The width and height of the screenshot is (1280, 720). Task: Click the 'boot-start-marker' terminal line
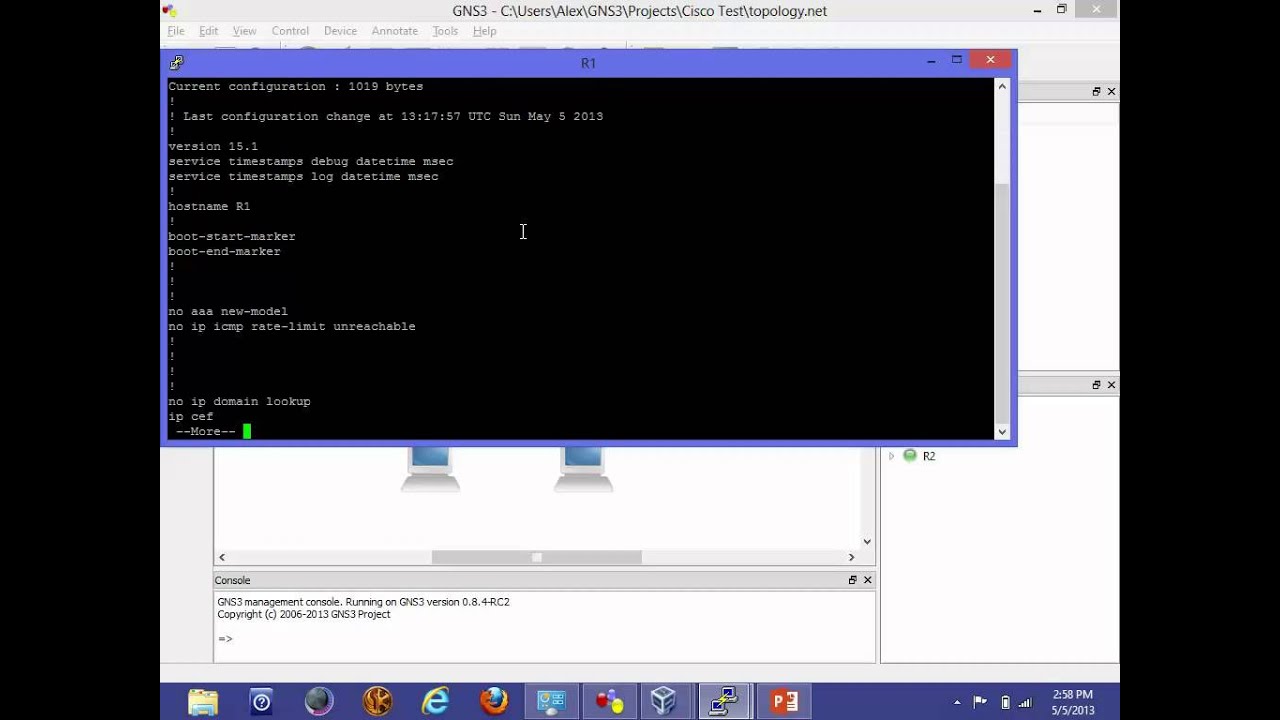click(232, 236)
